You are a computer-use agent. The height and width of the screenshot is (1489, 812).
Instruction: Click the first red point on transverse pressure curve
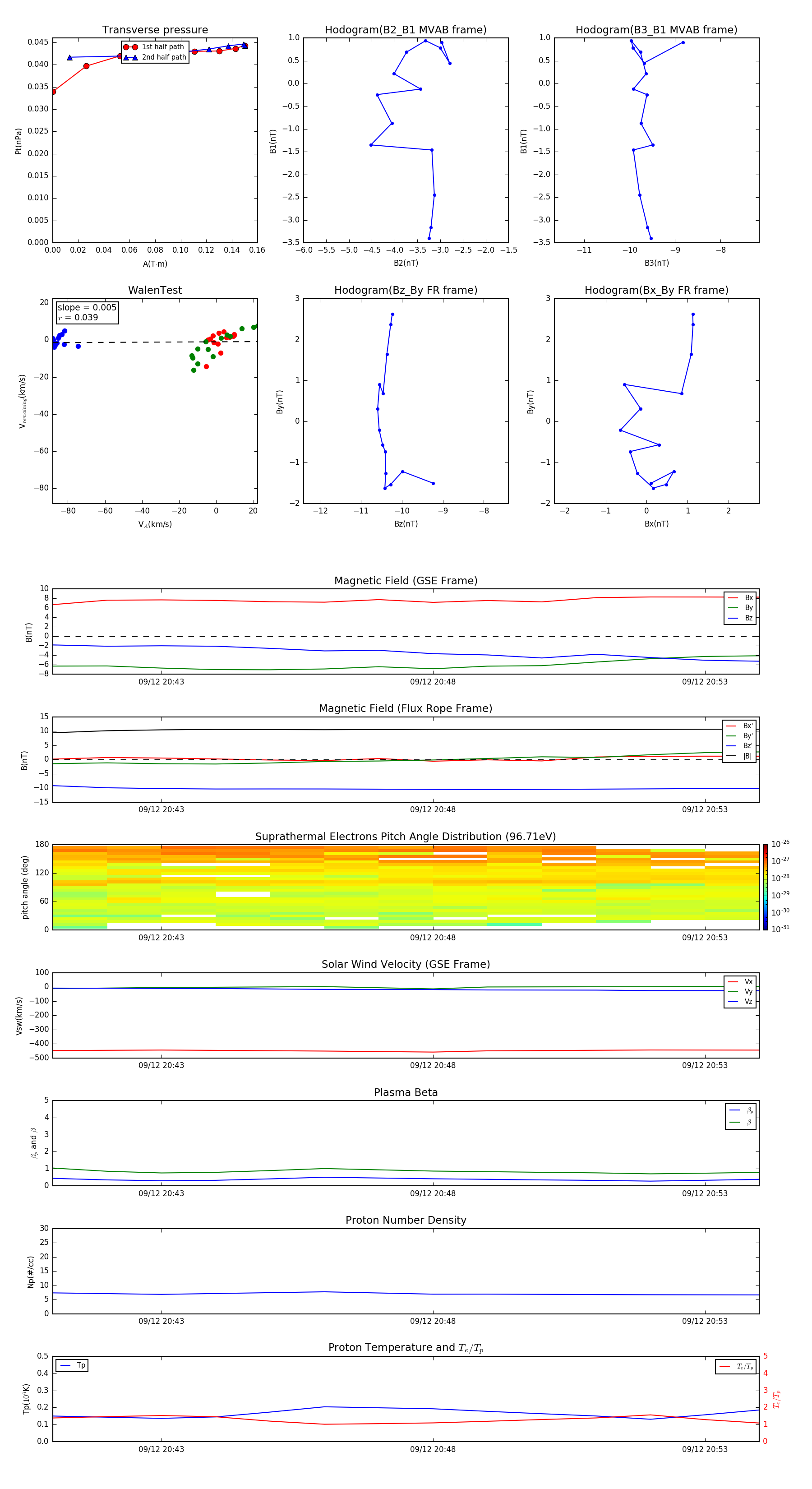[x=53, y=92]
